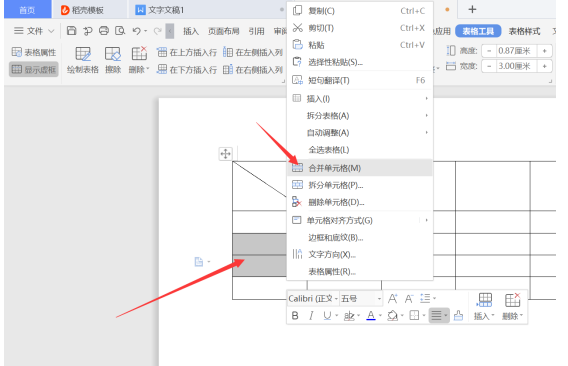
Task: Expand 插入(I) submenu
Action: (360, 99)
